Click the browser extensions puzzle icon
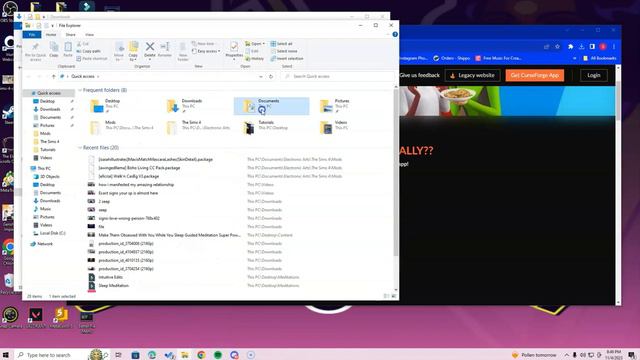 571,47
